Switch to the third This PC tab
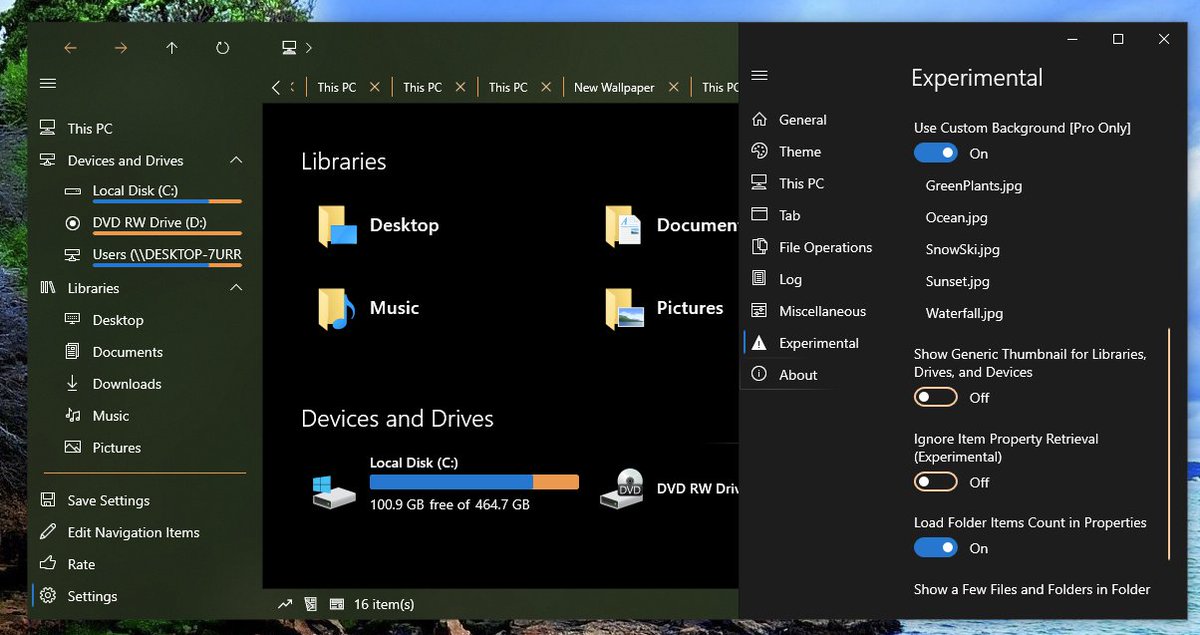Image resolution: width=1200 pixels, height=635 pixels. coord(508,87)
